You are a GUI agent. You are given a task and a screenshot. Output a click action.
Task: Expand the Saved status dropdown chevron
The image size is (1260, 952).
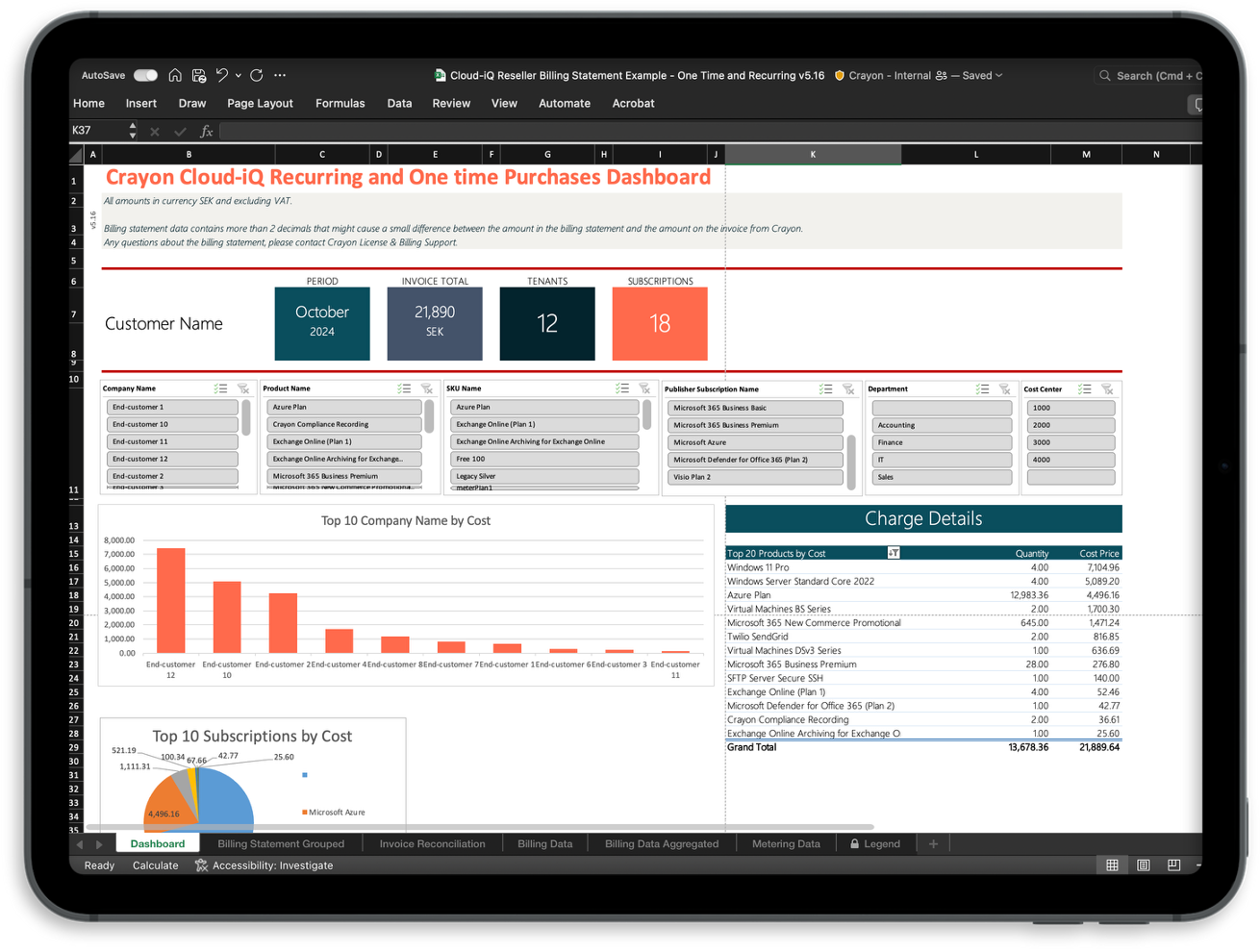click(999, 75)
